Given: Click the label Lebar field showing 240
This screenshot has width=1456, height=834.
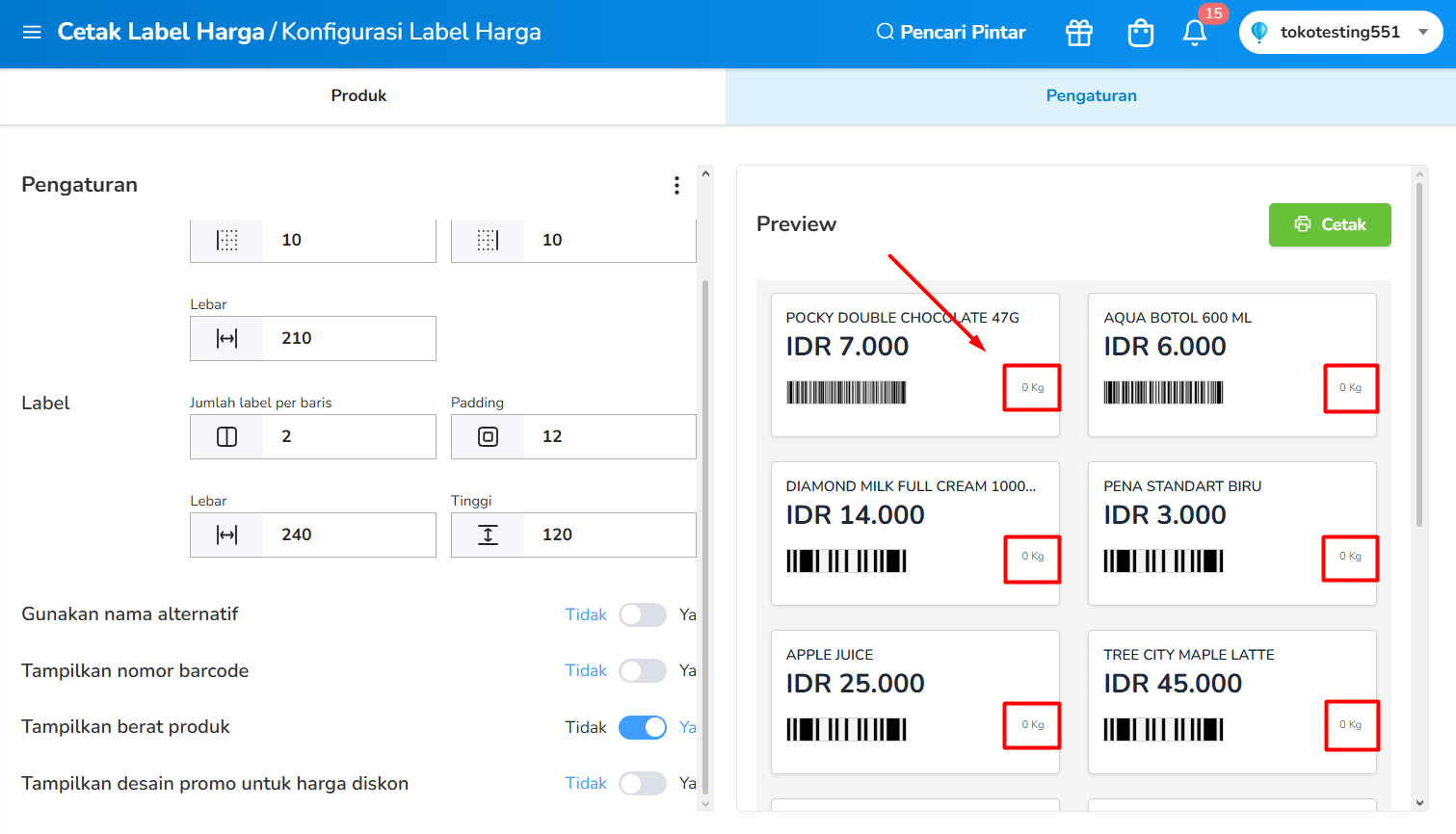Looking at the screenshot, I should pos(313,534).
